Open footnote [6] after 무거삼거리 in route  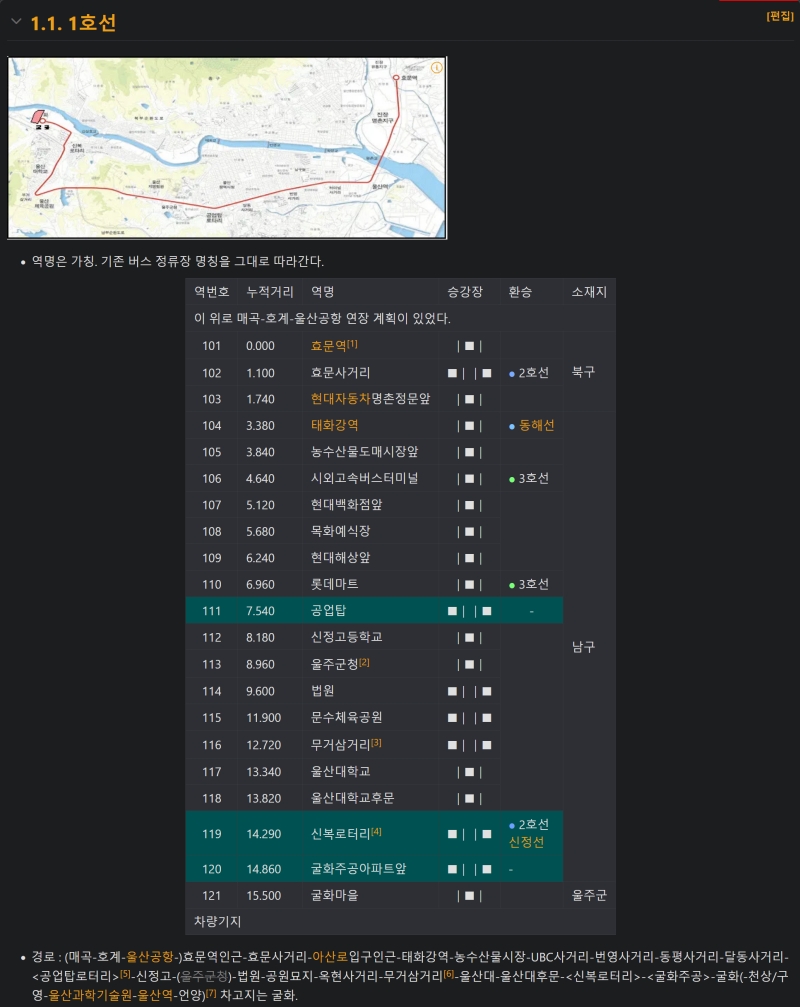click(x=449, y=974)
